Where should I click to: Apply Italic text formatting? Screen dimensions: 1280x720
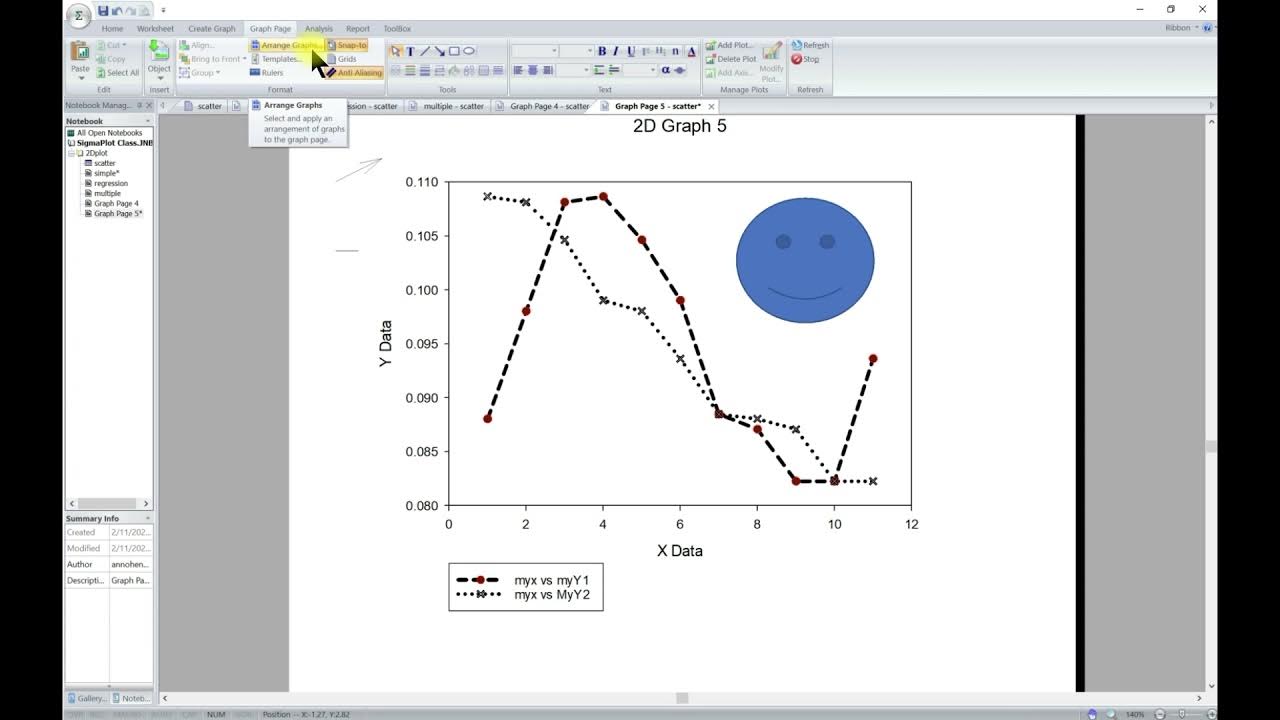click(616, 51)
